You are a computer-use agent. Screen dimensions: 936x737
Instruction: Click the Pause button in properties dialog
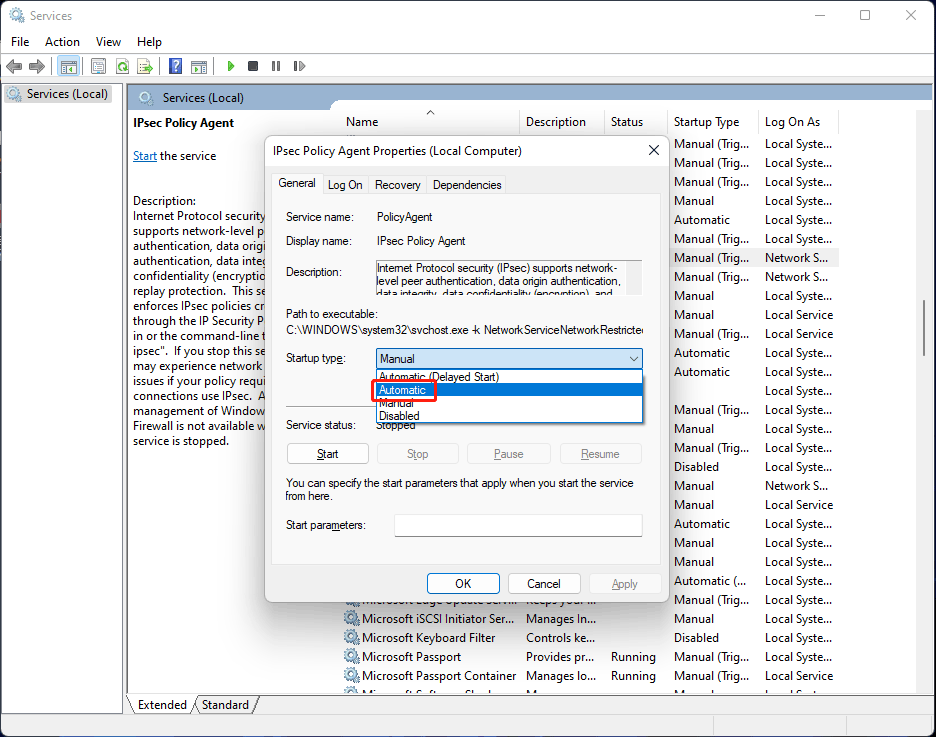click(x=509, y=454)
